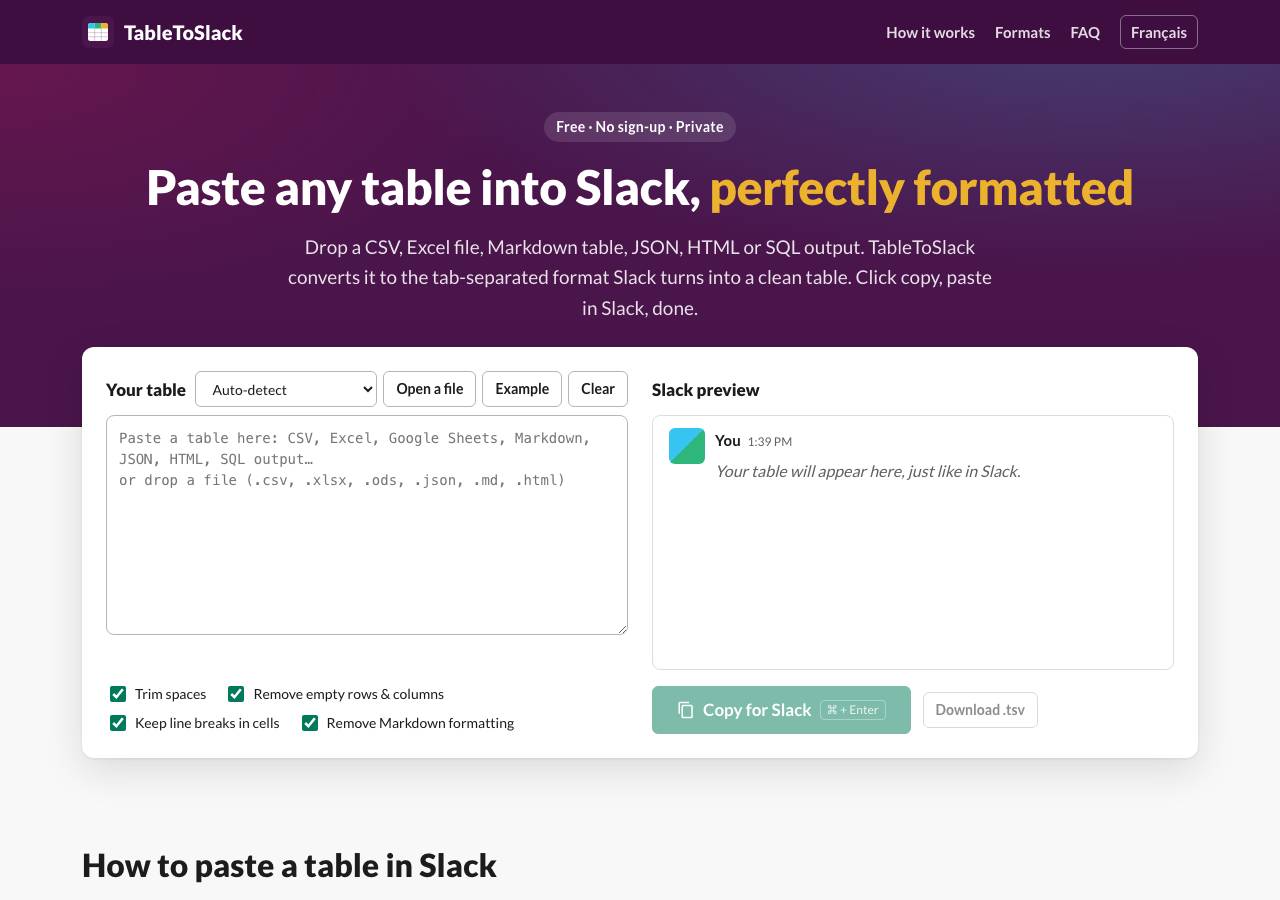The height and width of the screenshot is (900, 1280).
Task: Click the TableToSlack logo icon
Action: [98, 32]
